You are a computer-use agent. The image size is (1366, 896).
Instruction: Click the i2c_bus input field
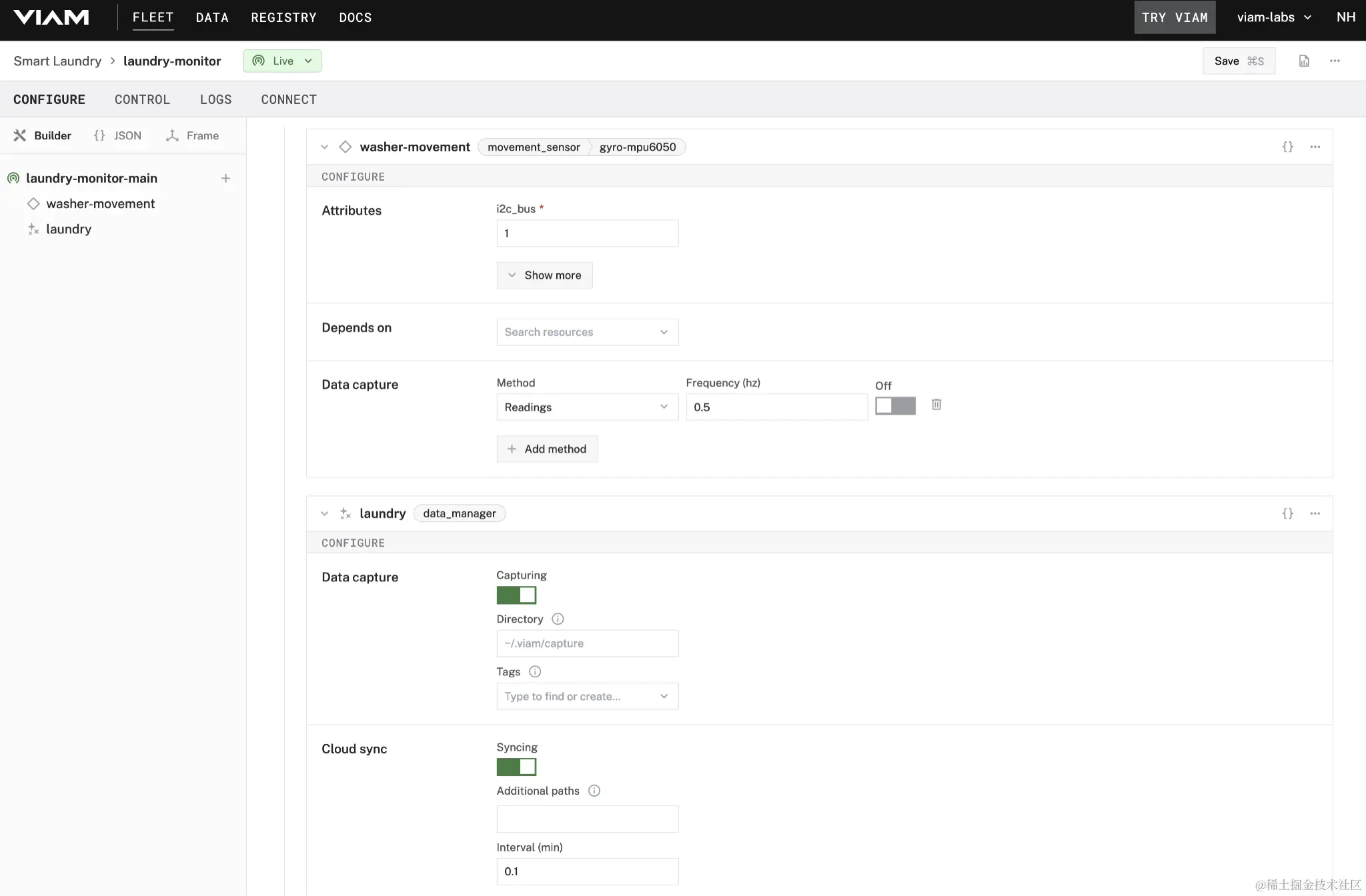pos(587,233)
